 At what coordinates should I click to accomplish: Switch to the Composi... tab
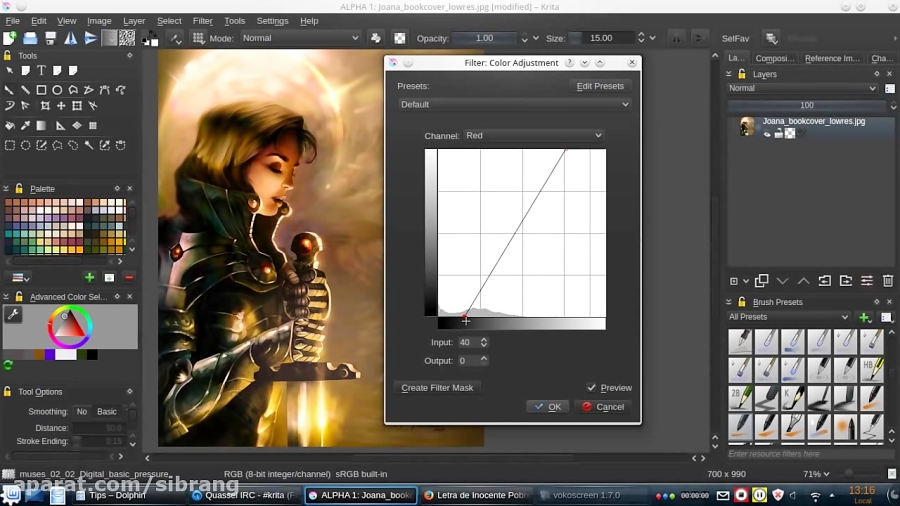(775, 58)
